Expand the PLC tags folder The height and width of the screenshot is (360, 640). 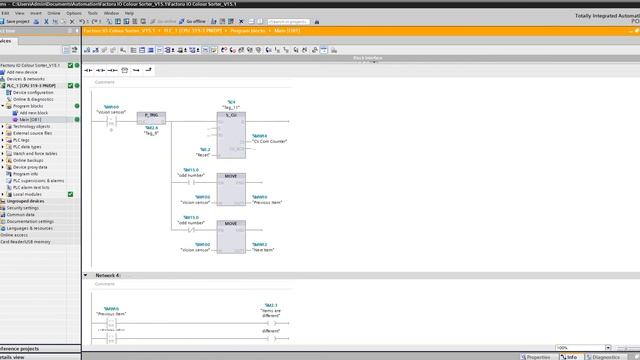click(x=3, y=140)
